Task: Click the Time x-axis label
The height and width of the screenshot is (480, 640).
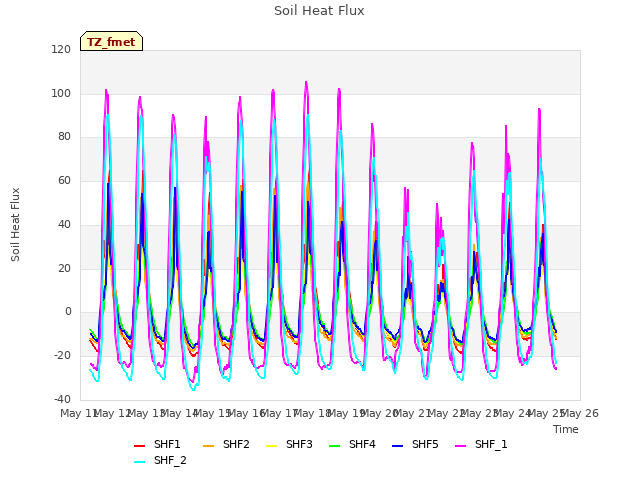Action: [566, 429]
